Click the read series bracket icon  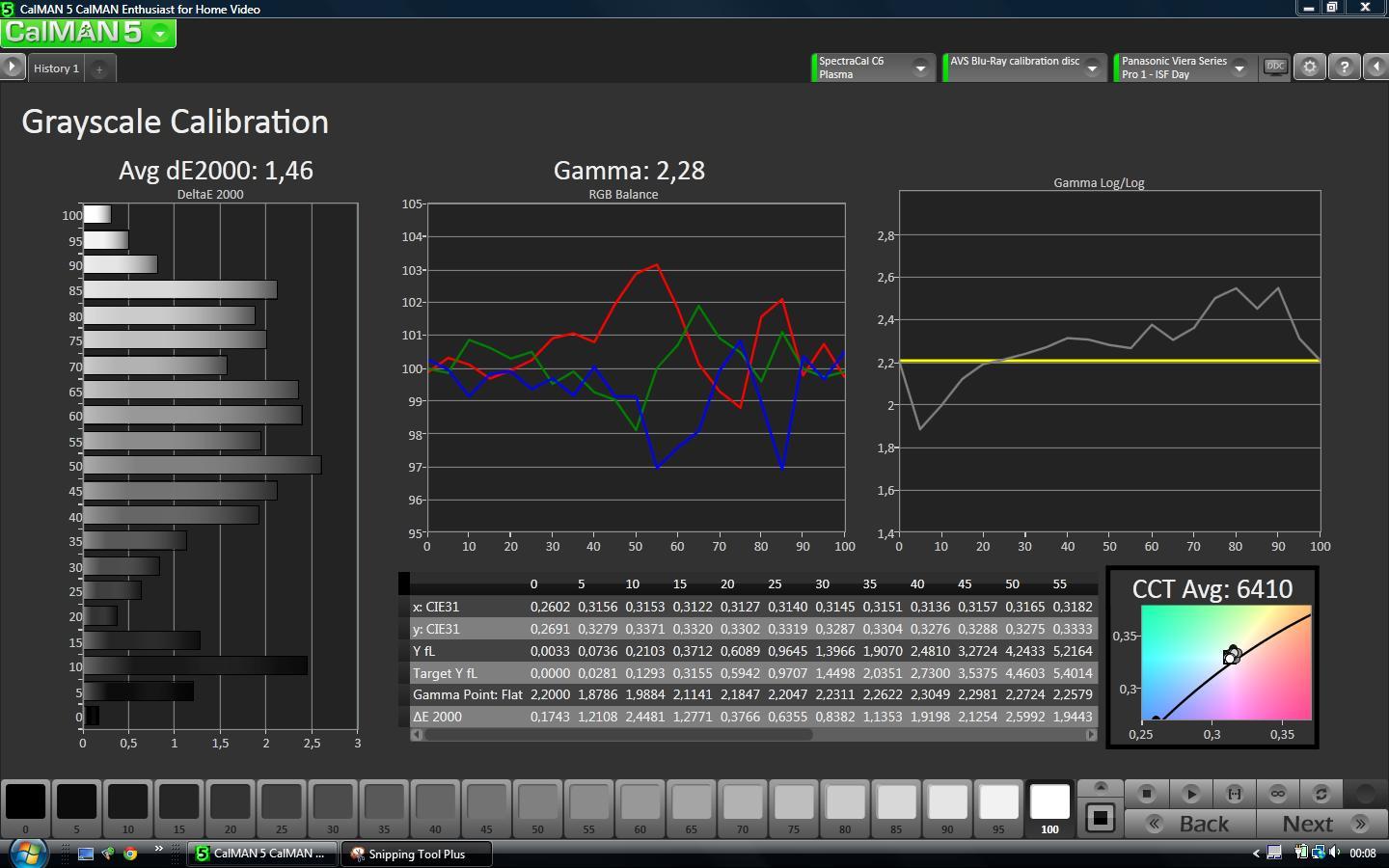pos(1234,793)
